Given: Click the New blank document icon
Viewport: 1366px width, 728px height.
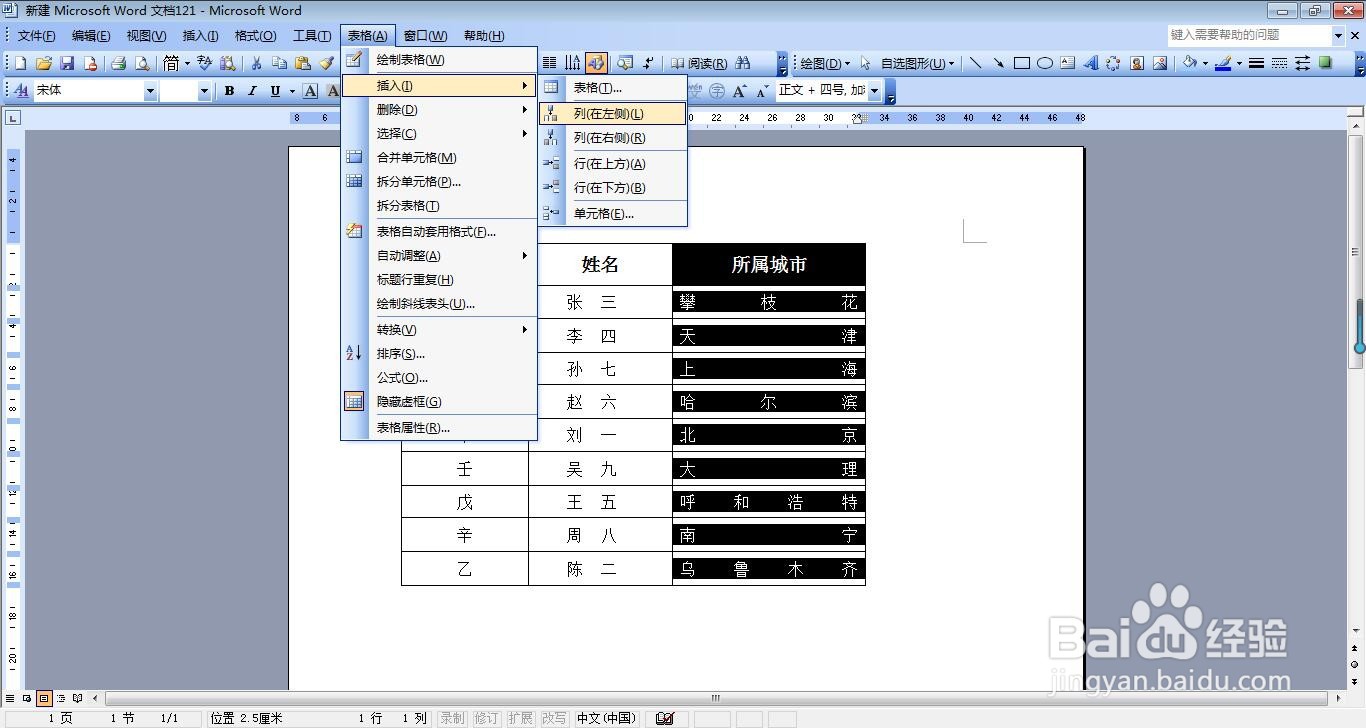Looking at the screenshot, I should tap(20, 63).
